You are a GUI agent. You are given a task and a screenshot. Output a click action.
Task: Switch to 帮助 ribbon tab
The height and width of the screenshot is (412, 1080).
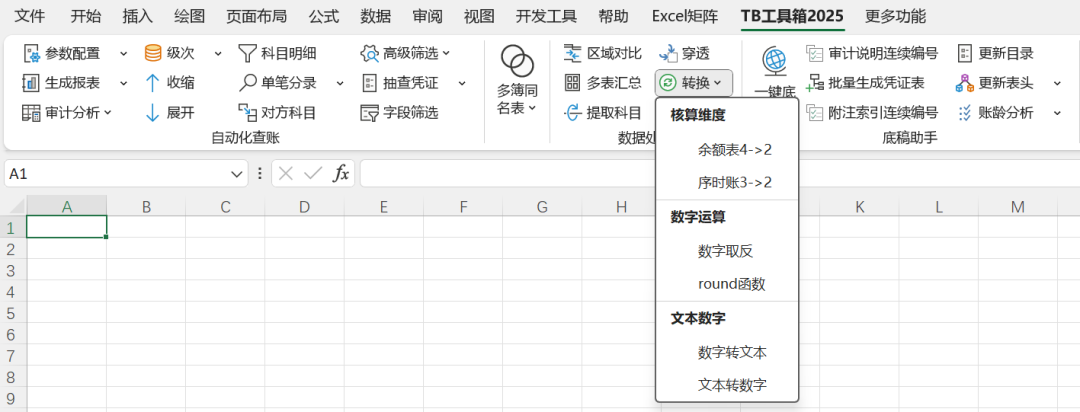(613, 17)
